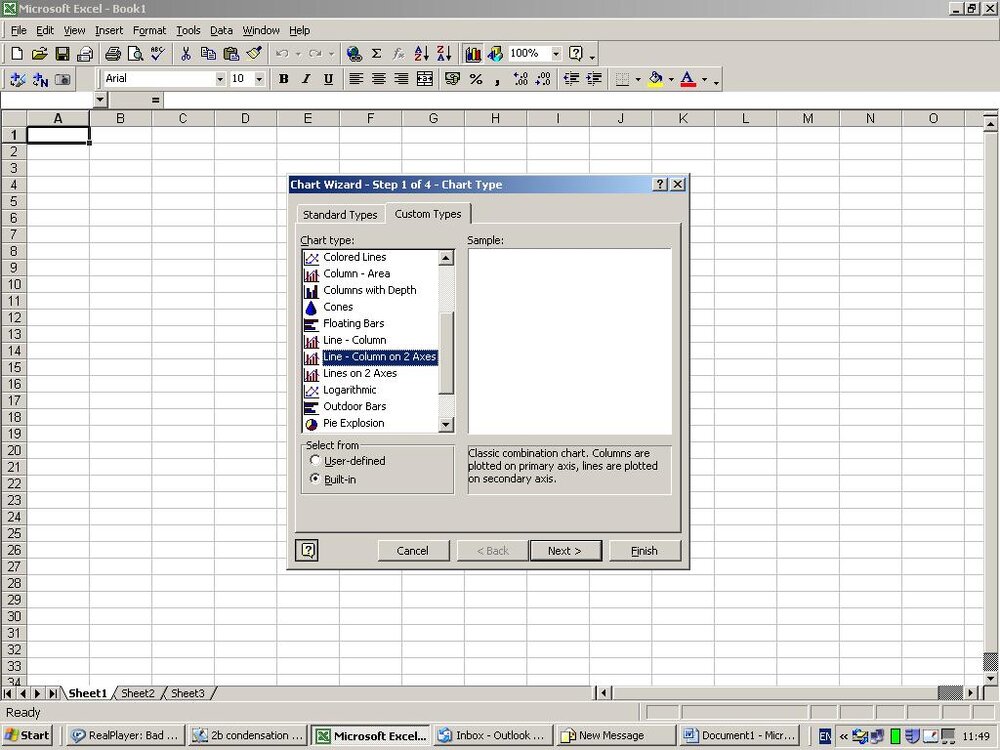This screenshot has width=1000, height=750.
Task: Apply the yellow Fill Color bucket
Action: pos(655,79)
